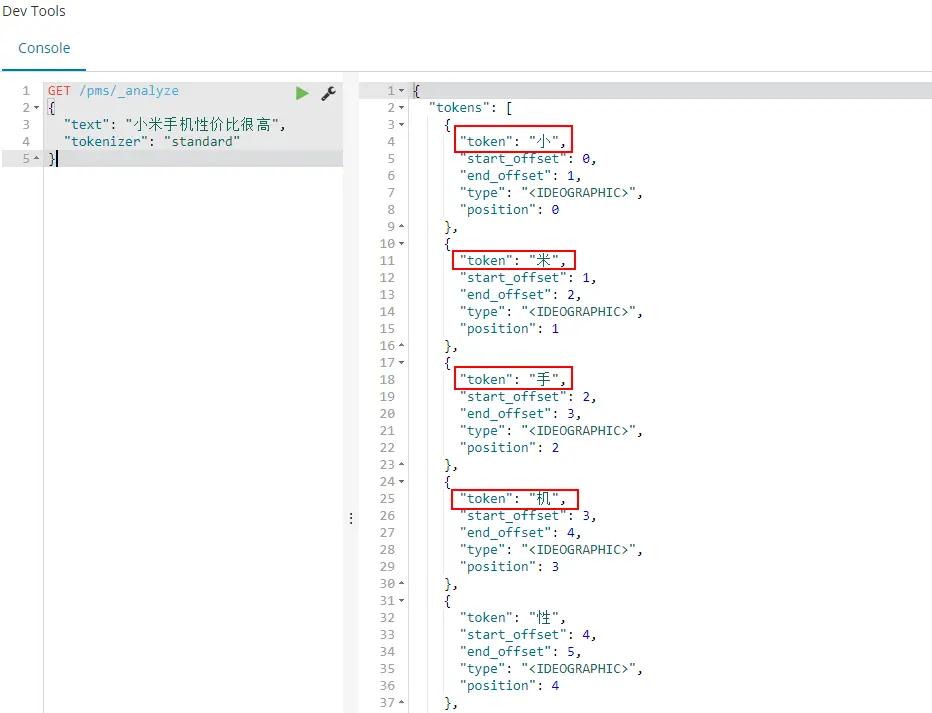Click the "start_offset": 1 line
The width and height of the screenshot is (932, 713).
[528, 277]
